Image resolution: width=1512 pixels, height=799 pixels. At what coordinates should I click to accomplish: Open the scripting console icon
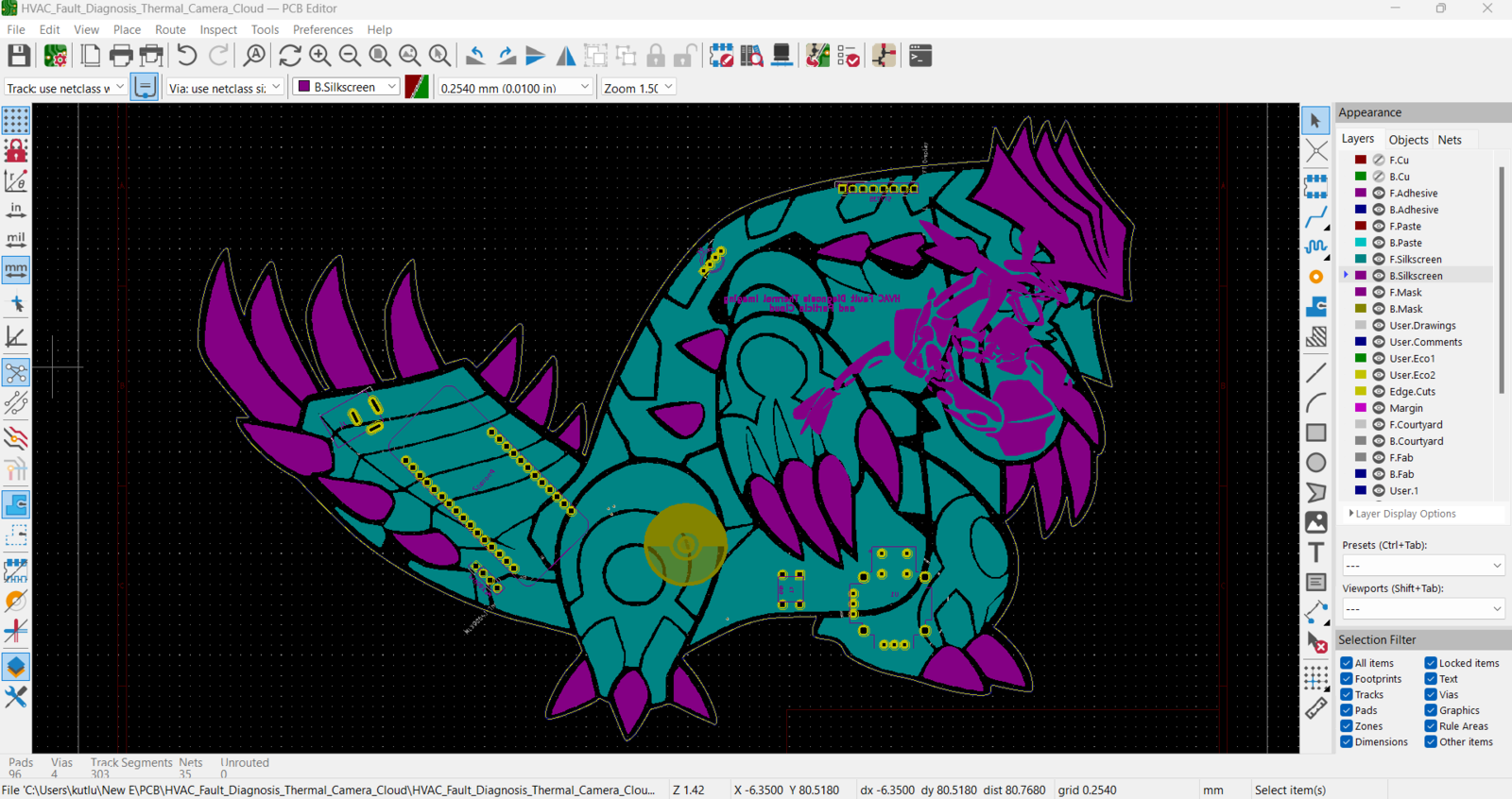coord(919,56)
